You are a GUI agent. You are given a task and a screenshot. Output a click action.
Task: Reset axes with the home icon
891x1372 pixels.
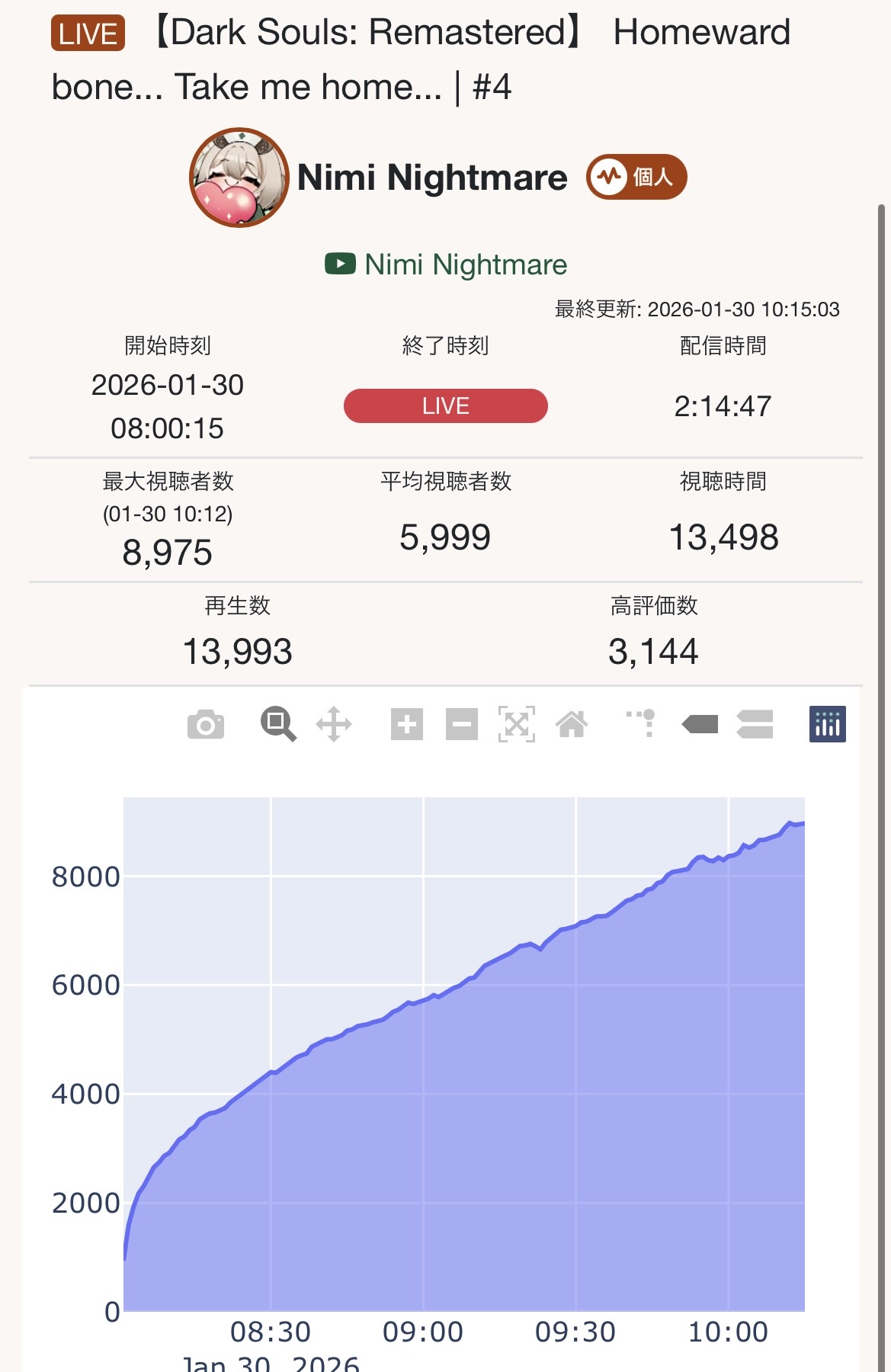pyautogui.click(x=572, y=724)
